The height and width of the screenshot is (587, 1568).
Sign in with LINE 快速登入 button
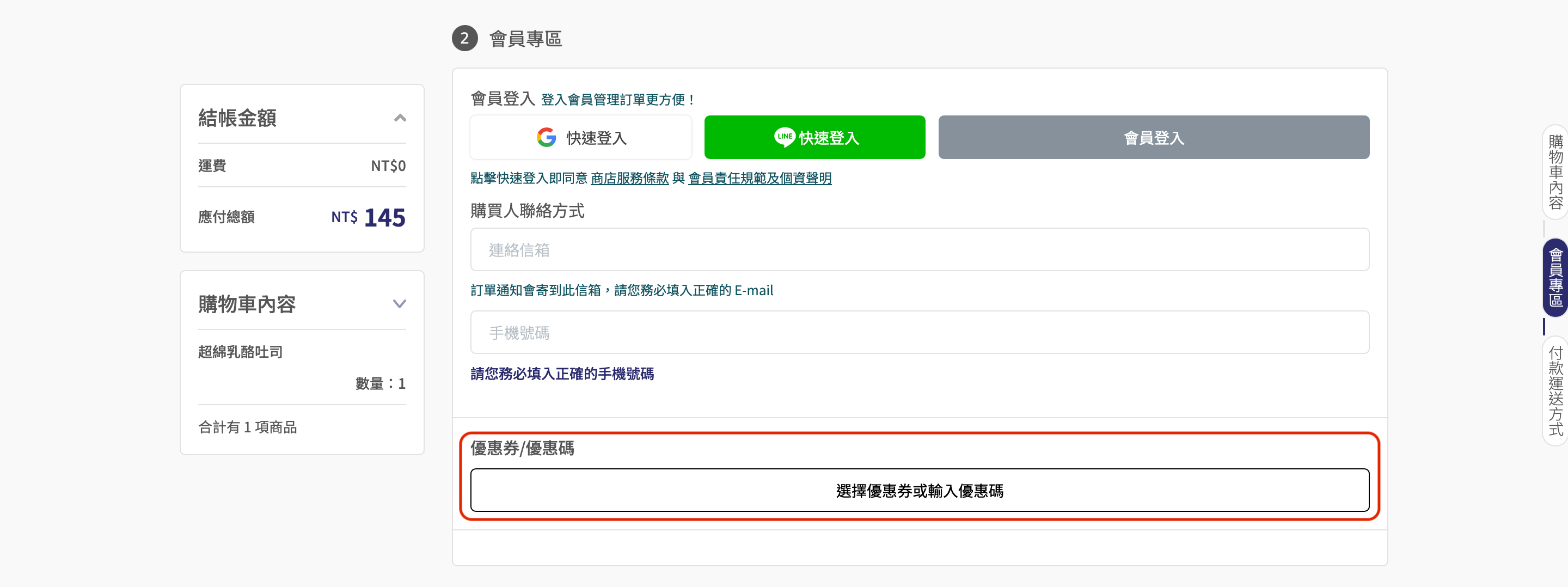point(814,138)
